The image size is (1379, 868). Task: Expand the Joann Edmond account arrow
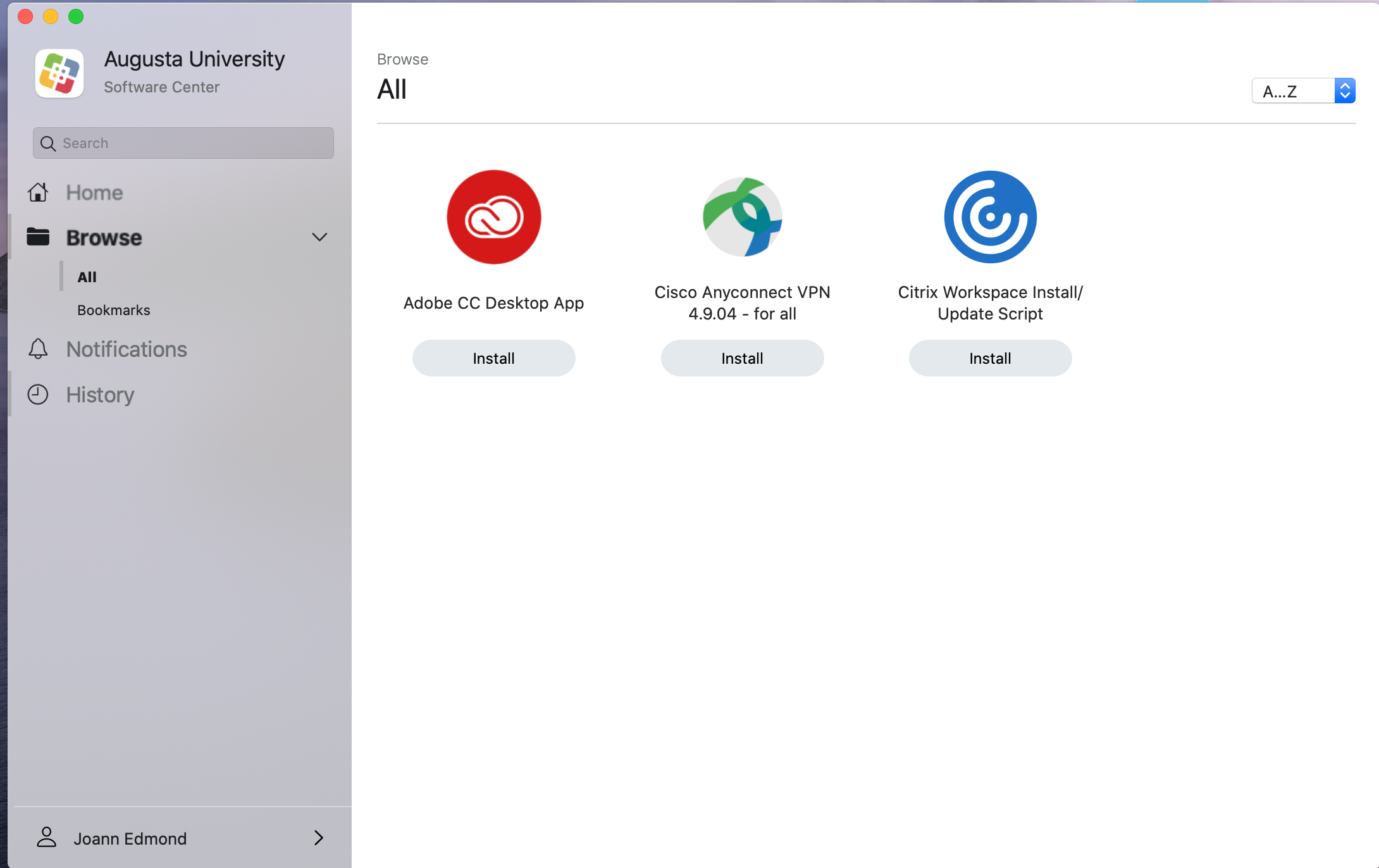pyautogui.click(x=319, y=838)
